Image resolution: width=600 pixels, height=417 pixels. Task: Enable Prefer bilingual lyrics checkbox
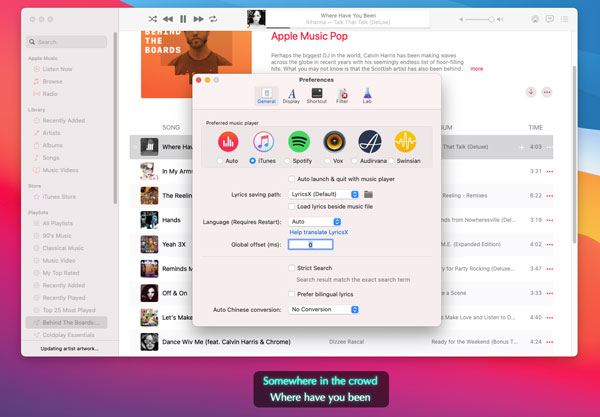pos(292,294)
